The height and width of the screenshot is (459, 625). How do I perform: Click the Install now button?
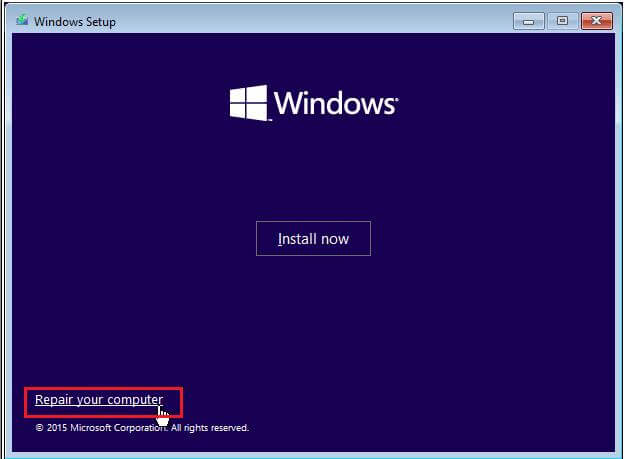(313, 238)
